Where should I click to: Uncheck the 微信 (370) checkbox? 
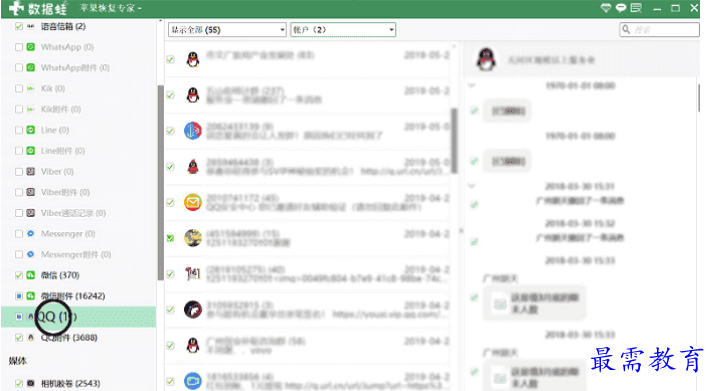[x=19, y=275]
